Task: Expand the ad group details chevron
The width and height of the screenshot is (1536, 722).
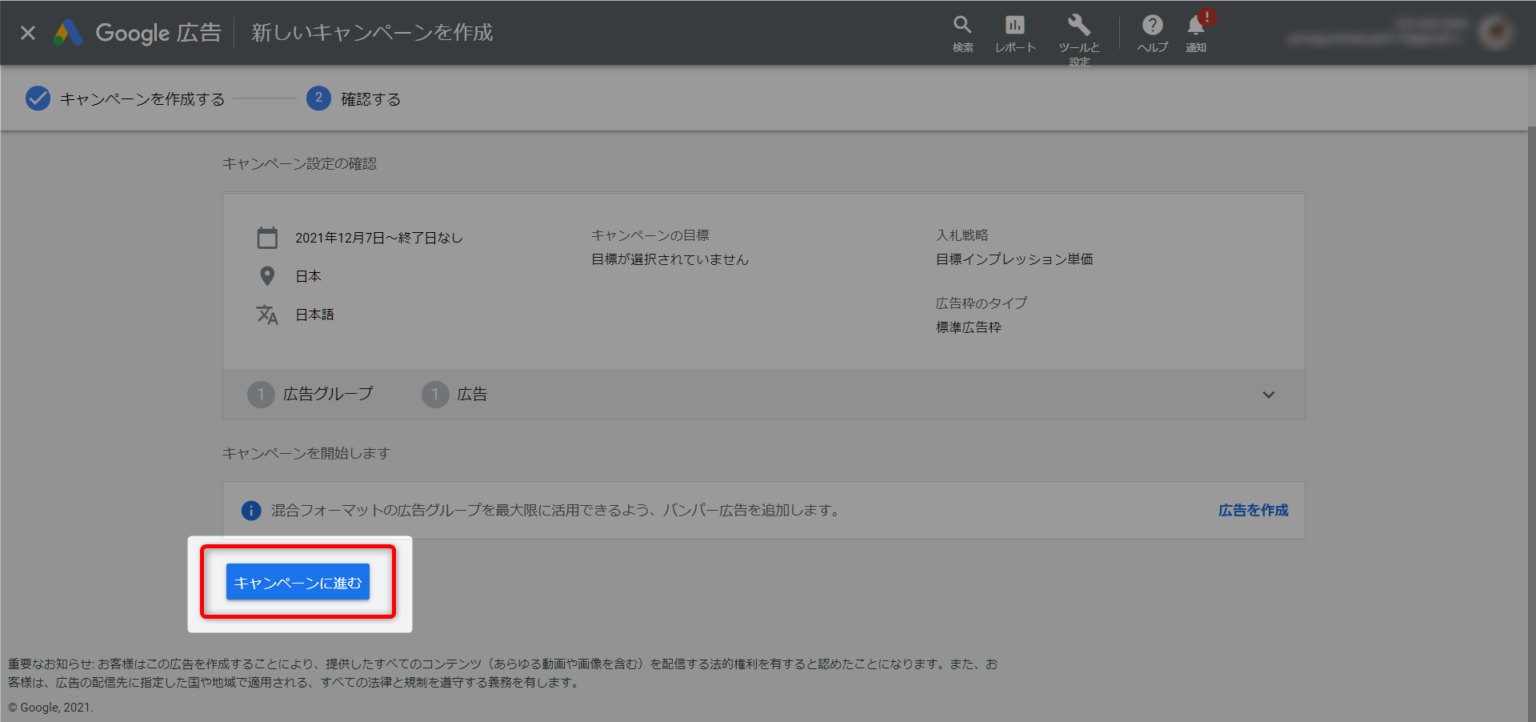Action: [x=1268, y=395]
